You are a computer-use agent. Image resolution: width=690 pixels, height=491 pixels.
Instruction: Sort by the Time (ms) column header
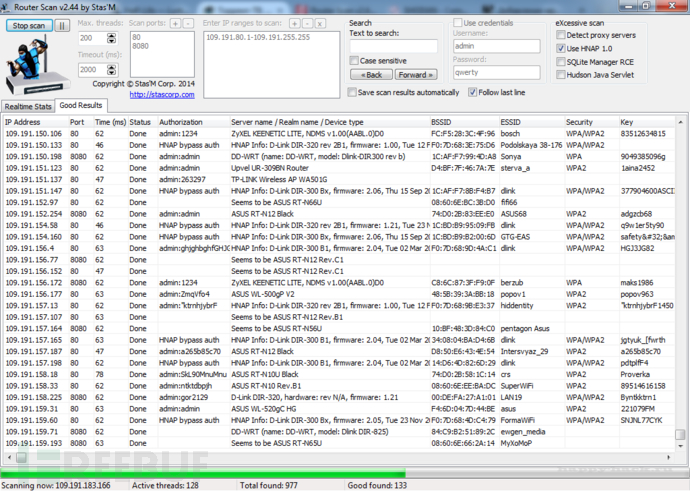[110, 122]
